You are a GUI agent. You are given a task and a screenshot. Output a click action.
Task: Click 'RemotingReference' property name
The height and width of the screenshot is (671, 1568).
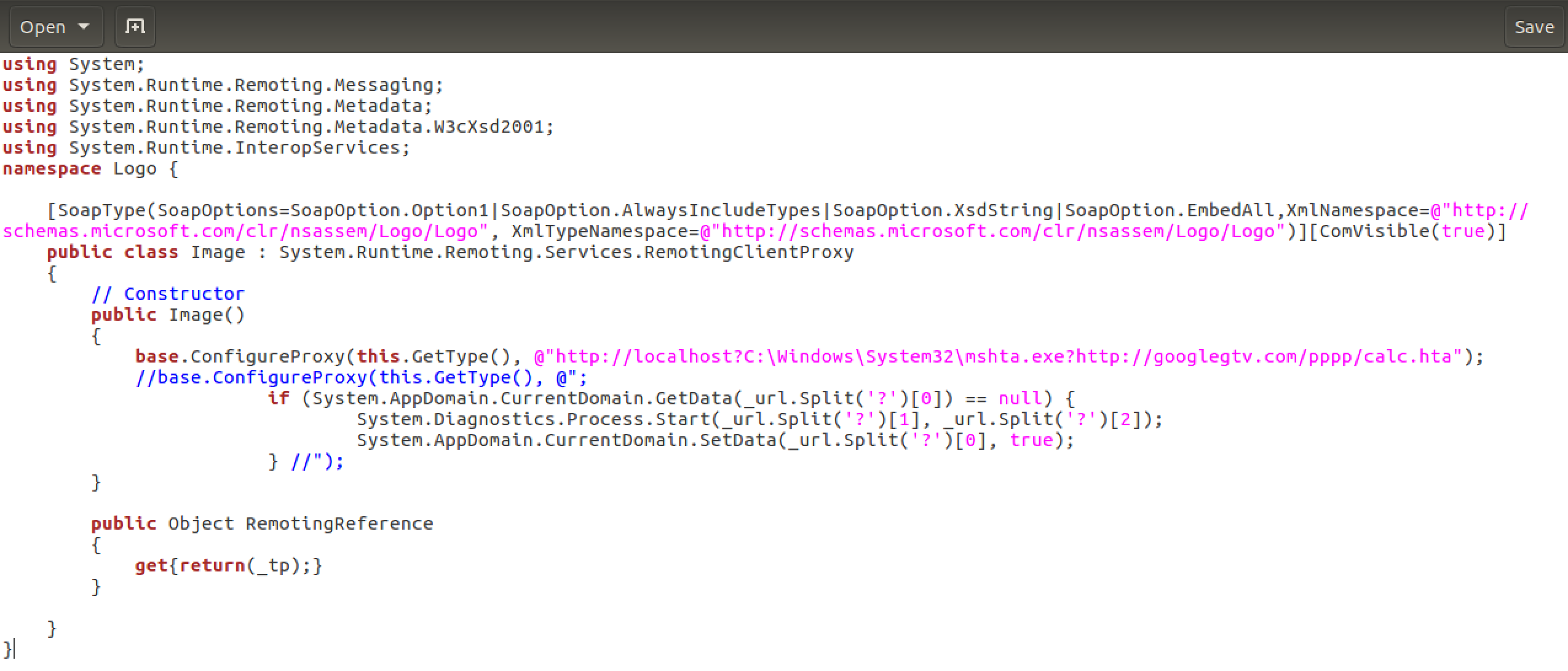tap(339, 524)
